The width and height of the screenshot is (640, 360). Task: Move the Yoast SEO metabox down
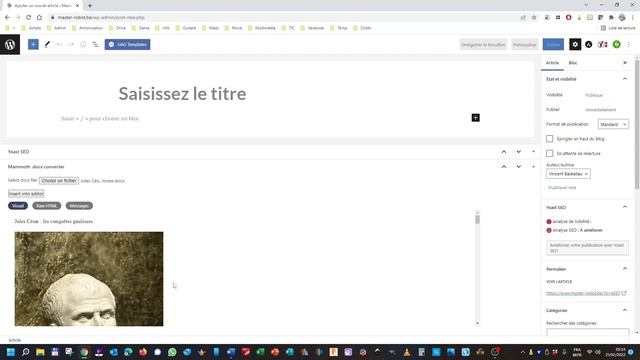[518, 152]
